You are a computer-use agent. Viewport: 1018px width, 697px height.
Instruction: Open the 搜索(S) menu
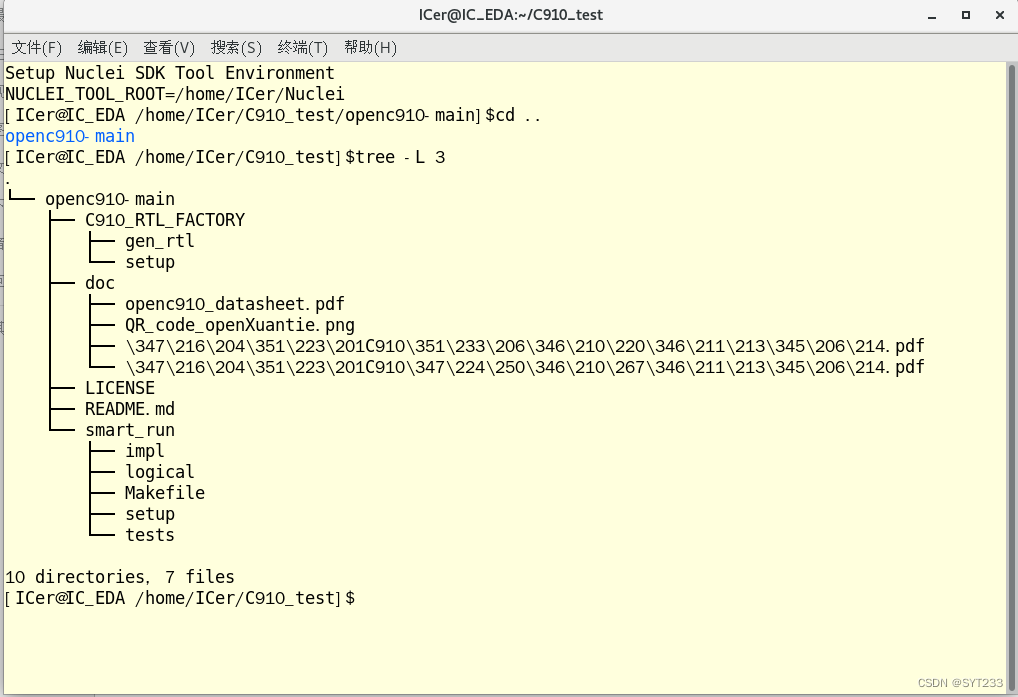coord(236,47)
